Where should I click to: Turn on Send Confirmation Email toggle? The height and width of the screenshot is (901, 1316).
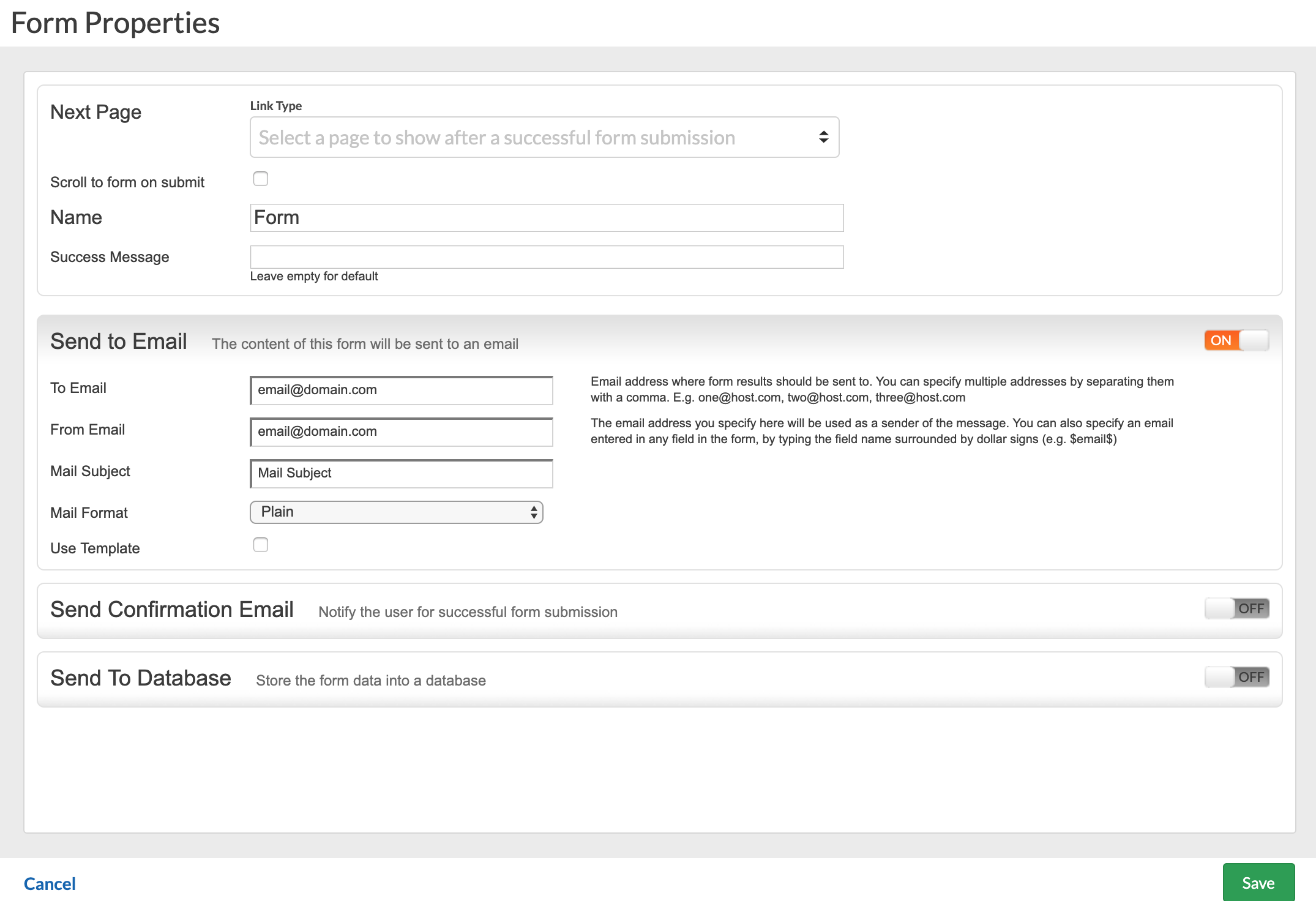pyautogui.click(x=1236, y=608)
